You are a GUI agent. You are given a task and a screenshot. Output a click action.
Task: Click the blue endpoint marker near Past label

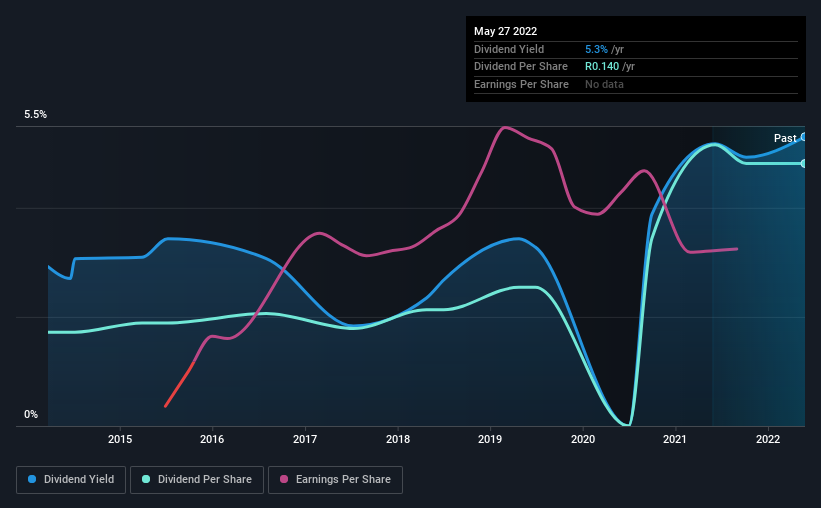[x=804, y=137]
